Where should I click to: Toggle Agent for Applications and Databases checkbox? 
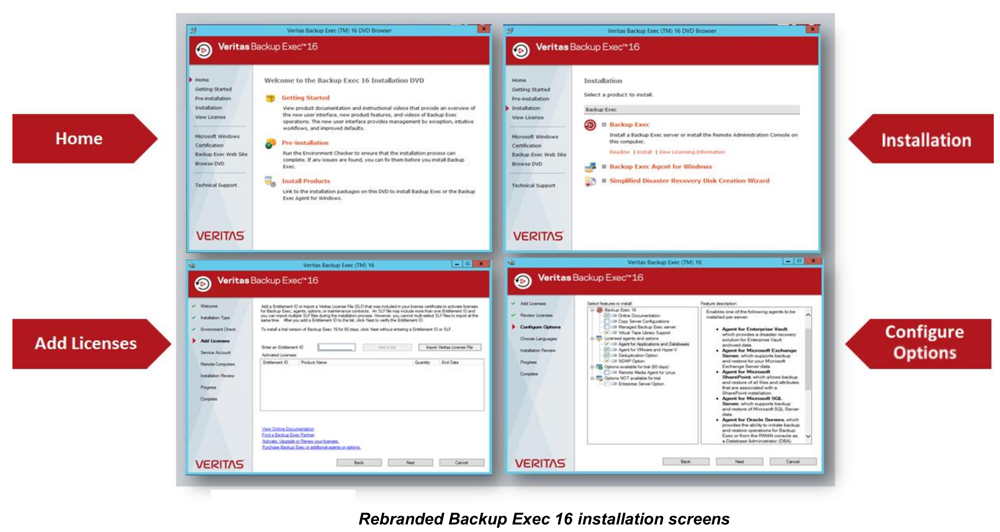(607, 344)
